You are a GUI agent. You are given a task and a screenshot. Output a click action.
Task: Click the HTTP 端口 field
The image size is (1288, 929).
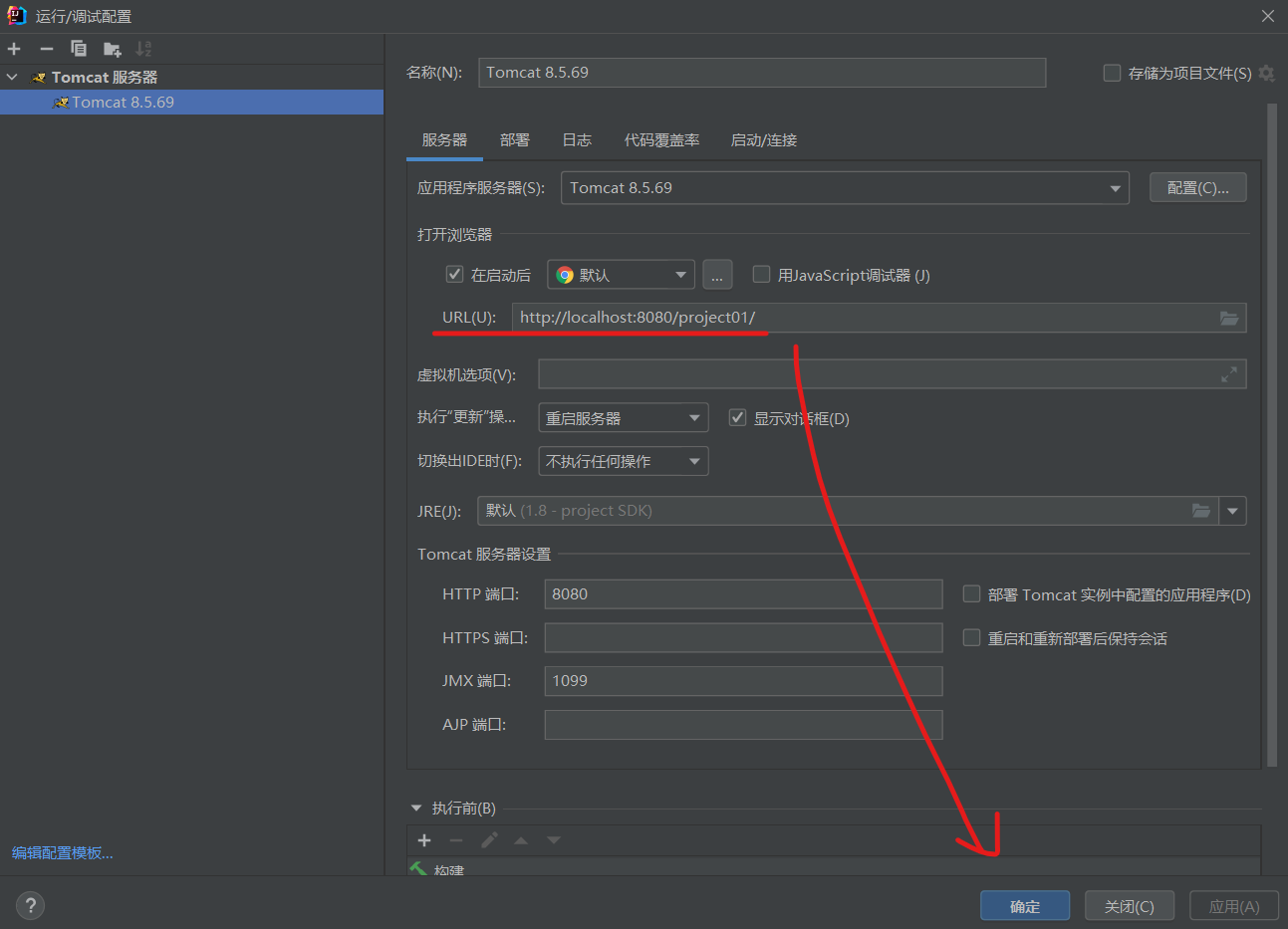(743, 594)
